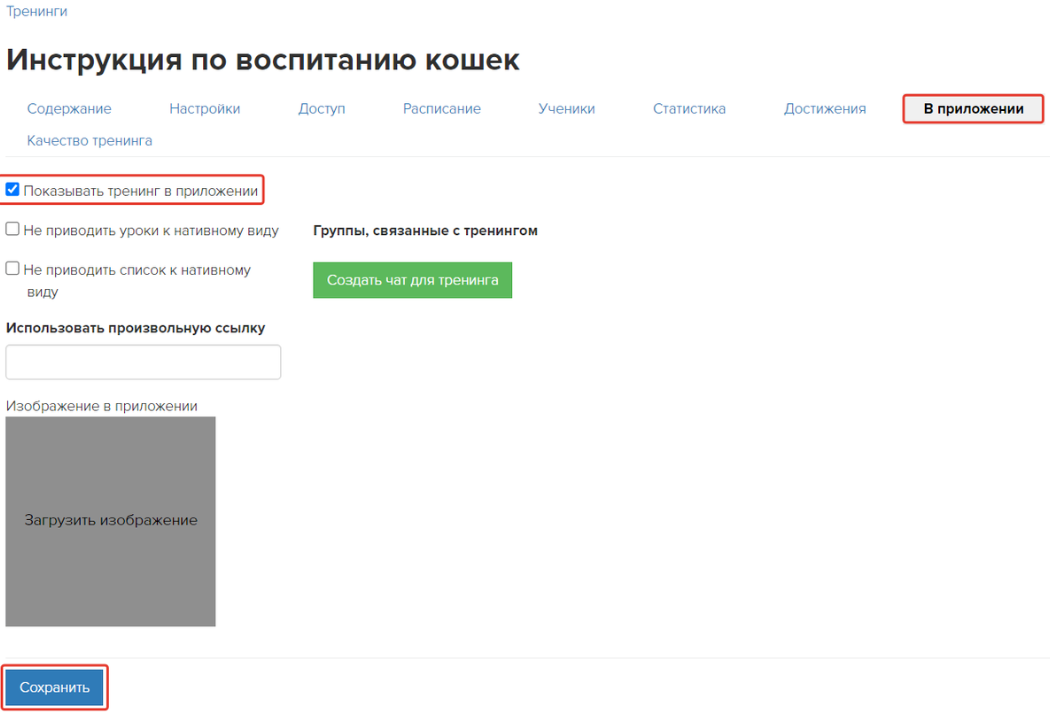Open the Доступ tab

click(321, 109)
